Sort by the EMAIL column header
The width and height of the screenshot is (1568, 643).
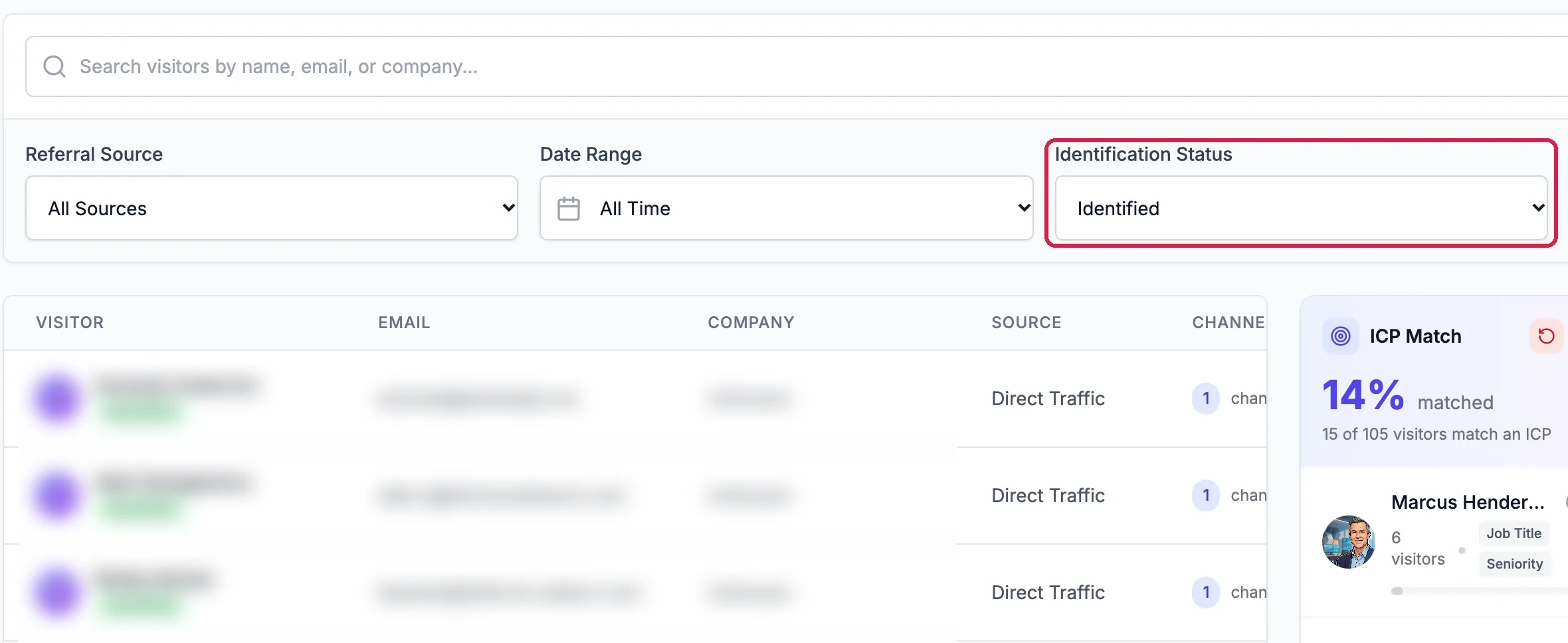pyautogui.click(x=404, y=323)
